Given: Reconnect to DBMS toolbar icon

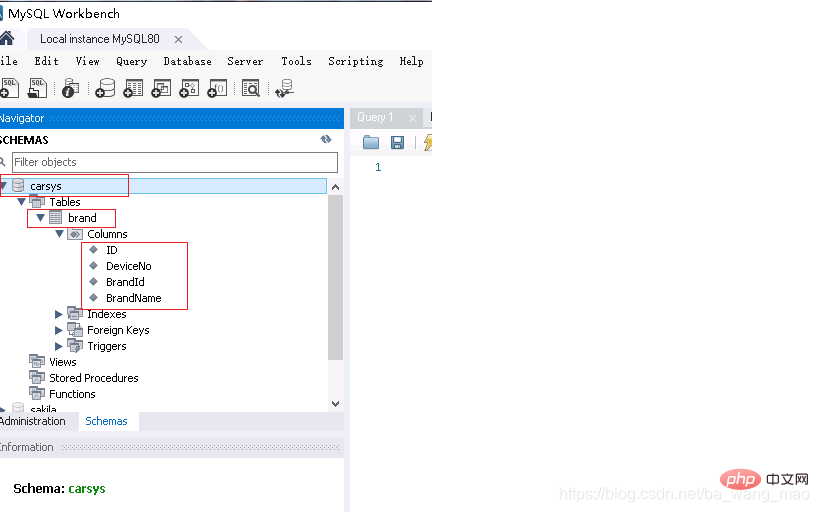Looking at the screenshot, I should click(x=285, y=88).
